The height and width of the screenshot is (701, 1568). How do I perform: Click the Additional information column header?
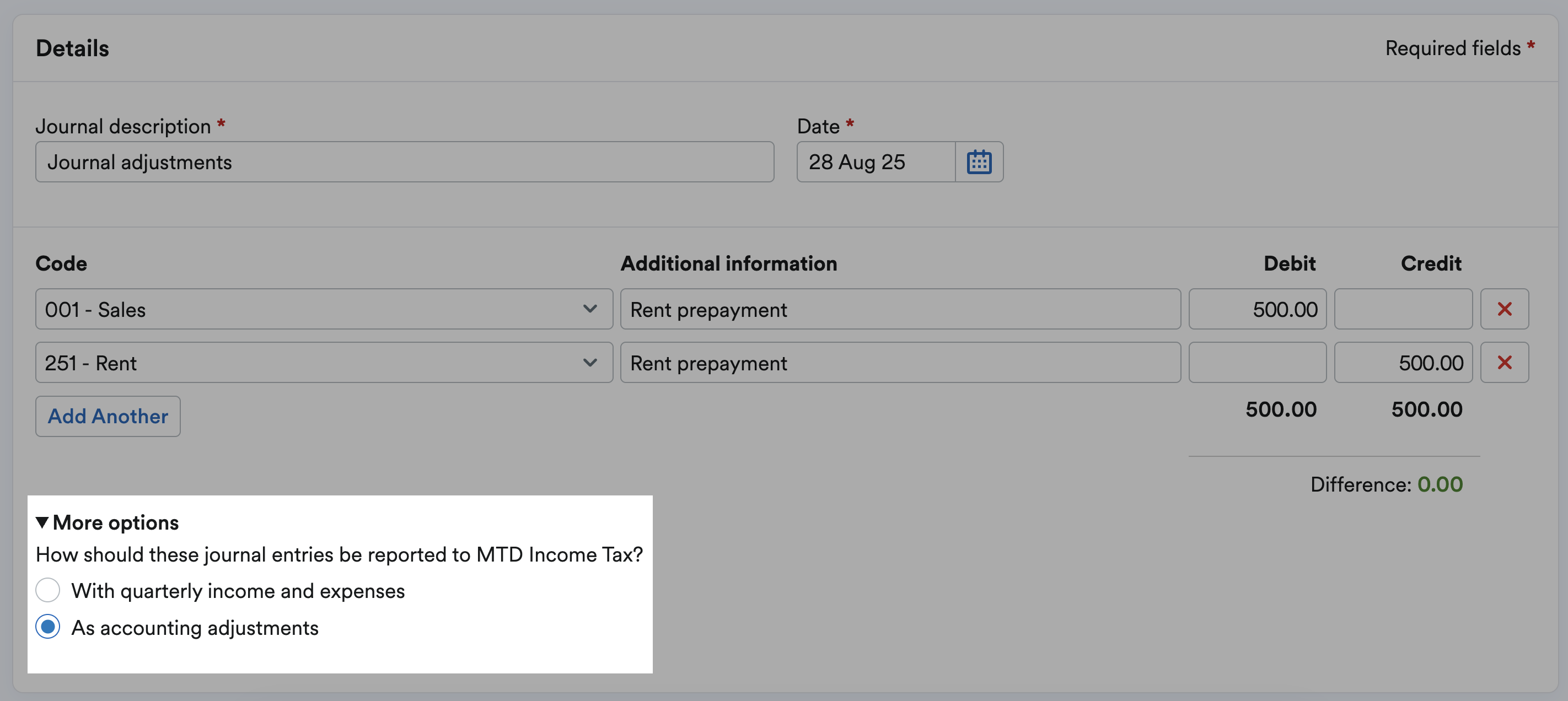click(x=729, y=263)
